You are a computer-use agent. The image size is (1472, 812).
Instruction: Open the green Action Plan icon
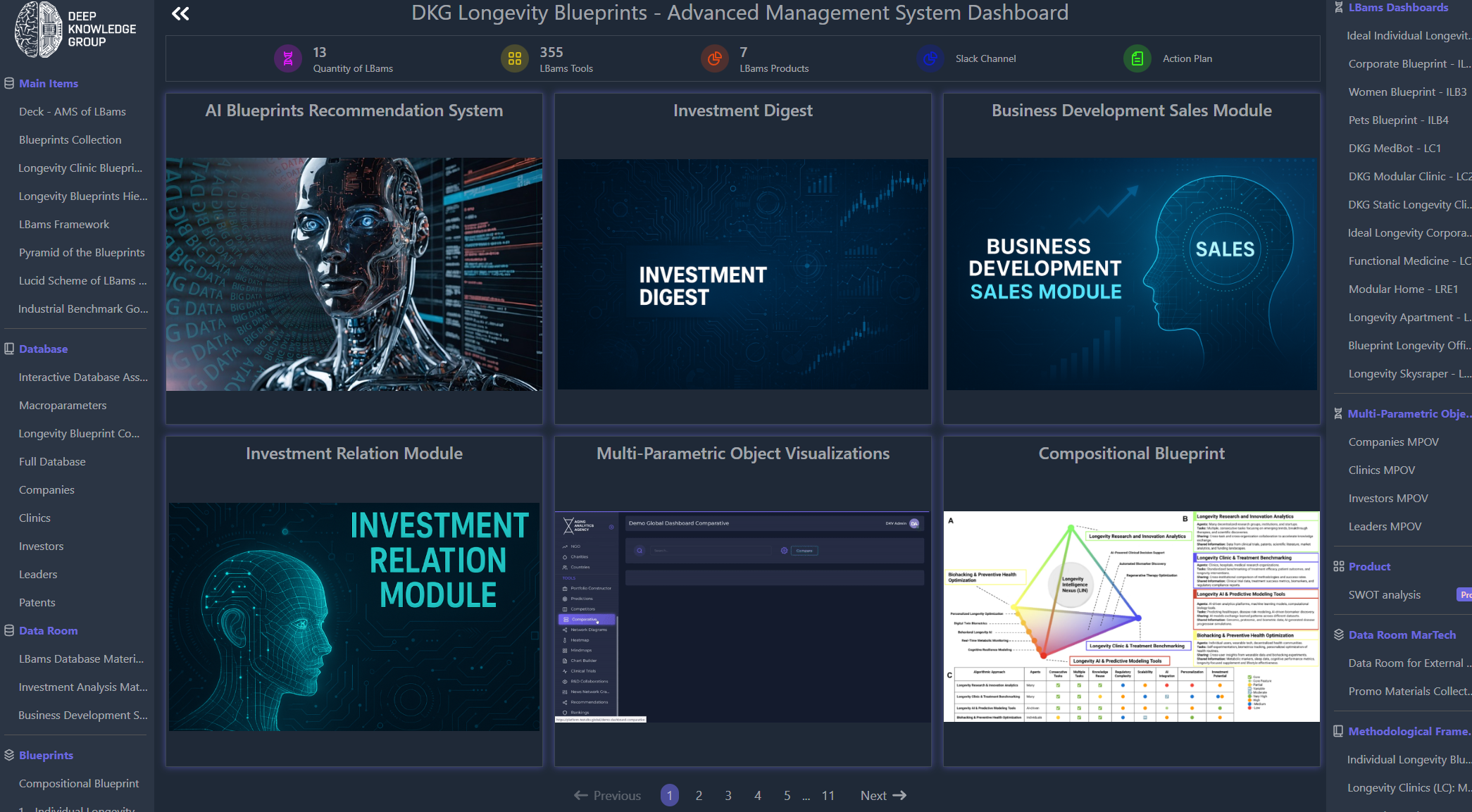[1137, 59]
